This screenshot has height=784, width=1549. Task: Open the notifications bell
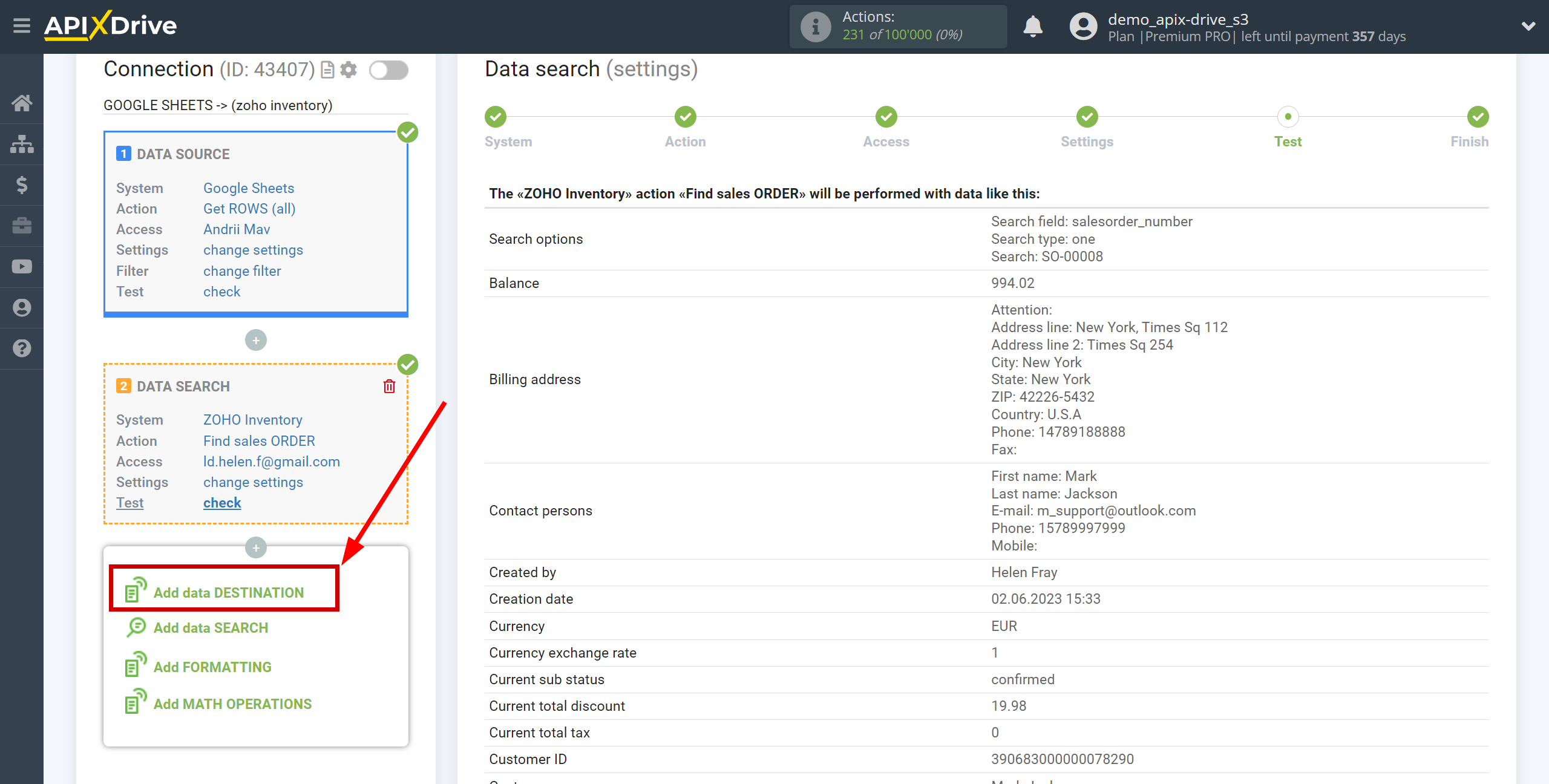tap(1033, 27)
